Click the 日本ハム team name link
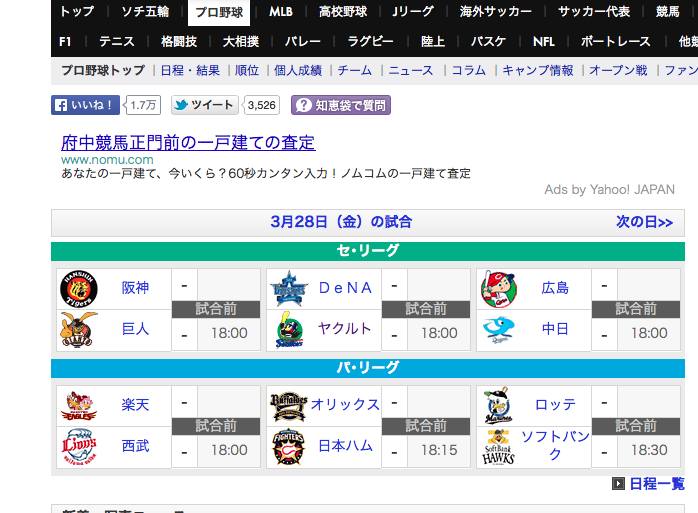 pyautogui.click(x=345, y=446)
